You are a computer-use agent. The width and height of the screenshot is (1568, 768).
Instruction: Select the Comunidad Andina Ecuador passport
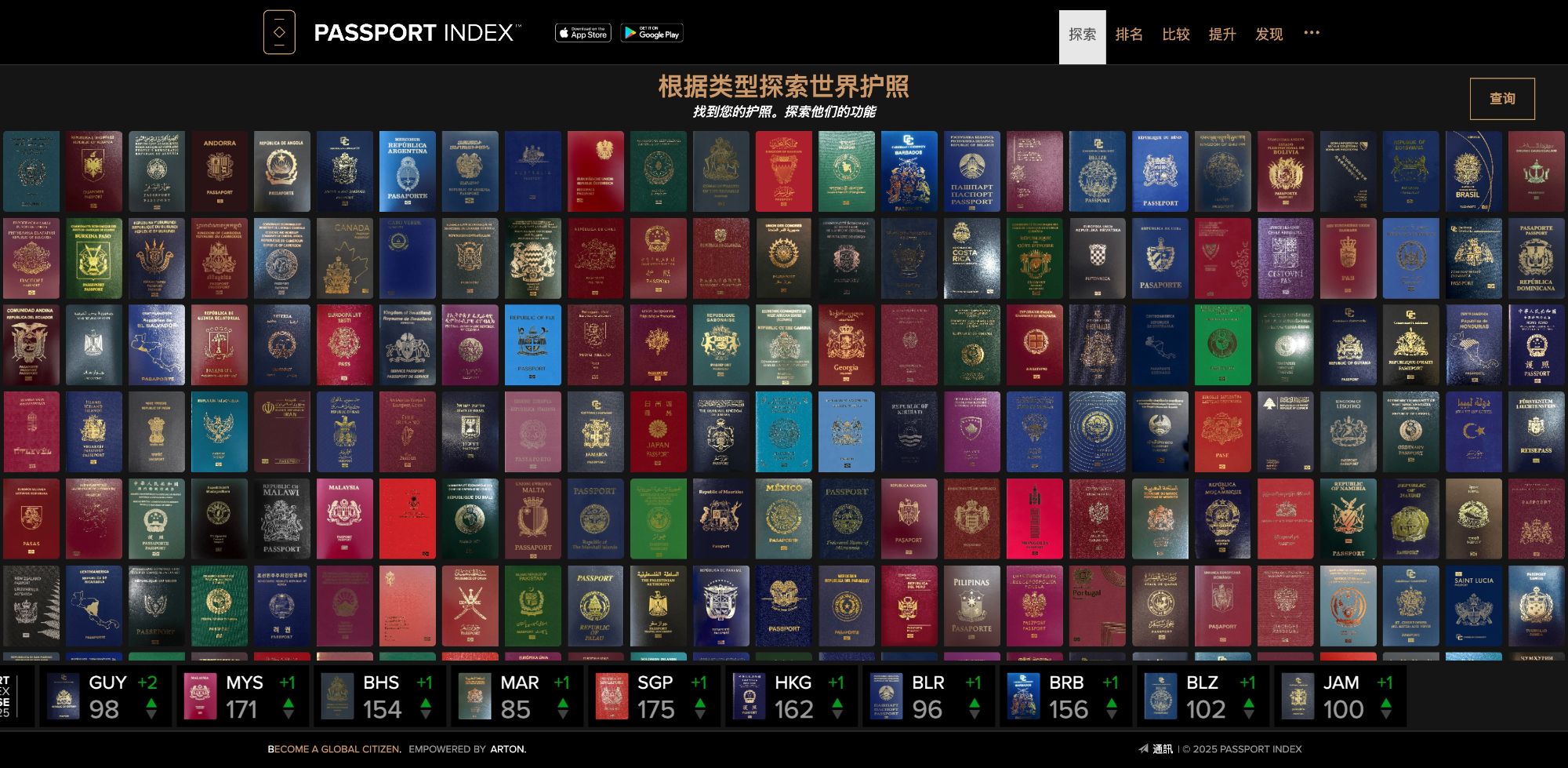coord(31,346)
